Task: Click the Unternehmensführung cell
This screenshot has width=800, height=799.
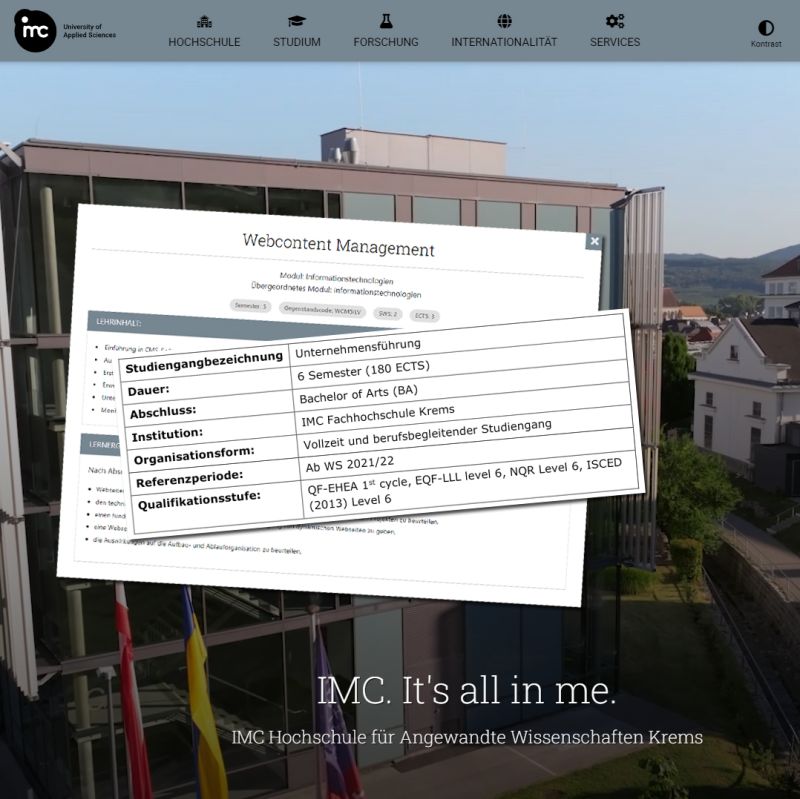Action: (x=457, y=341)
